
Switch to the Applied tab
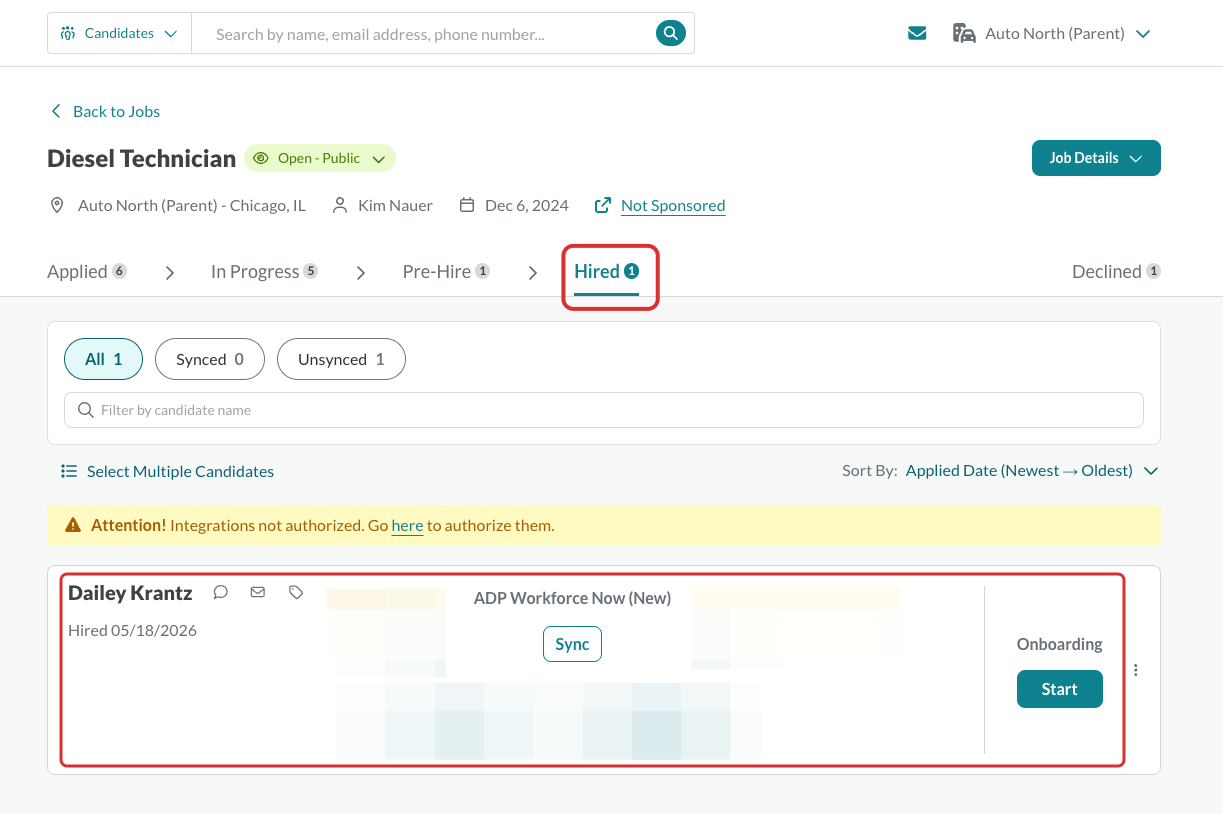coord(87,271)
